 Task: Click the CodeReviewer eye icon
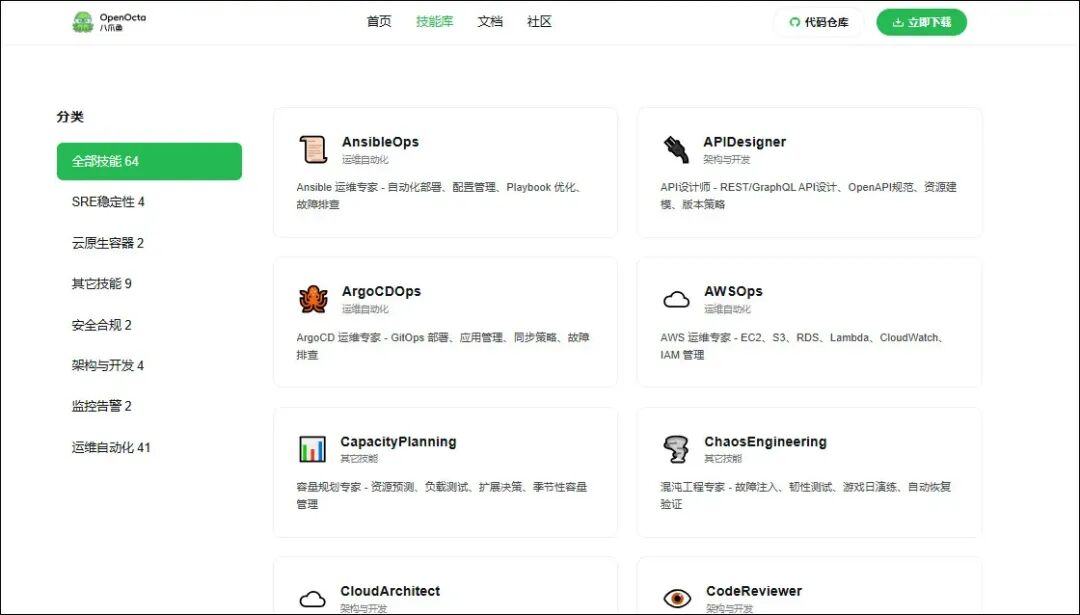[x=677, y=598]
